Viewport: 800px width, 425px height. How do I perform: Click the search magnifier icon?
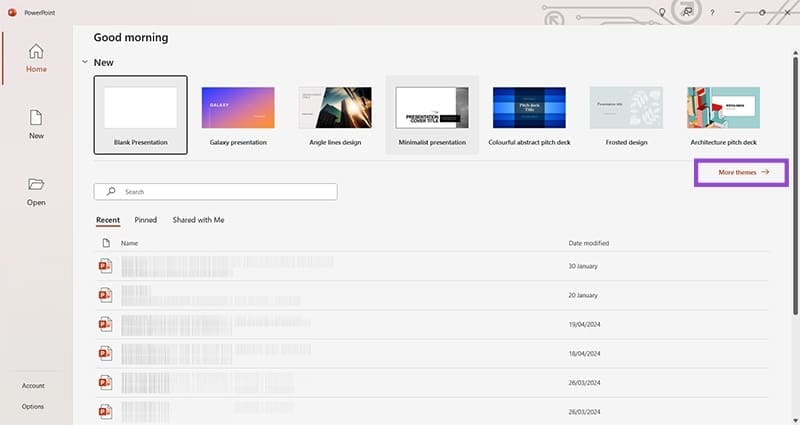111,191
